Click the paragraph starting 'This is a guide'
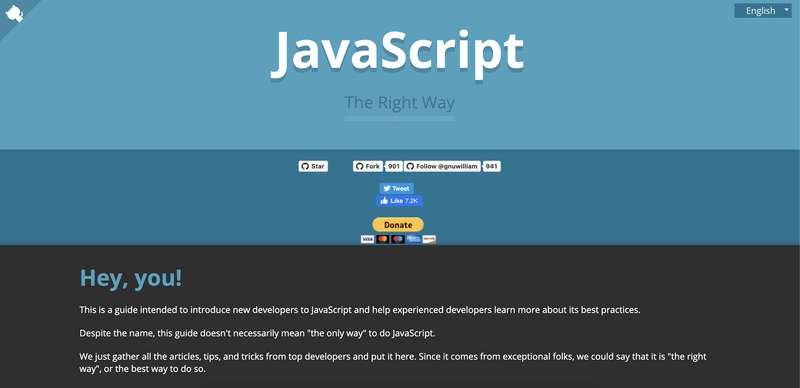The width and height of the screenshot is (800, 388). click(360, 310)
